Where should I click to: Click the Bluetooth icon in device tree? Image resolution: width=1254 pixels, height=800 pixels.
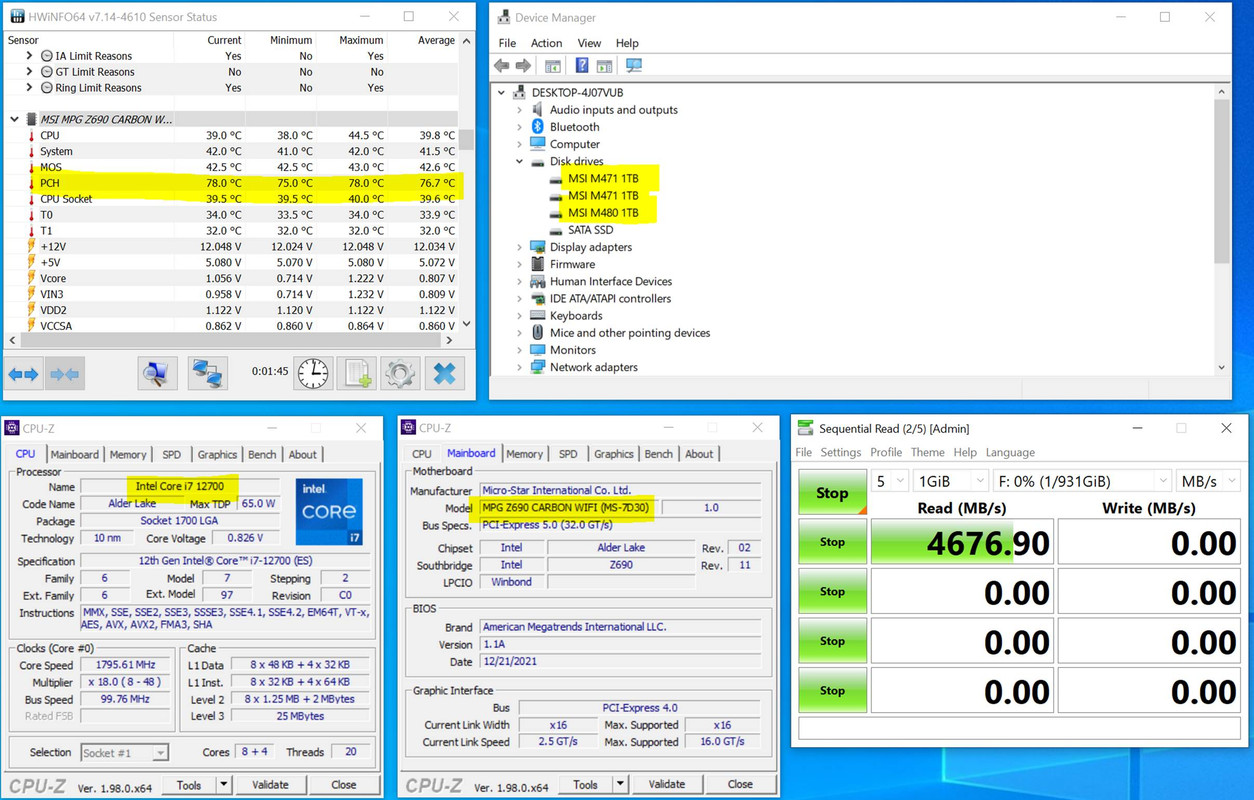coord(537,127)
